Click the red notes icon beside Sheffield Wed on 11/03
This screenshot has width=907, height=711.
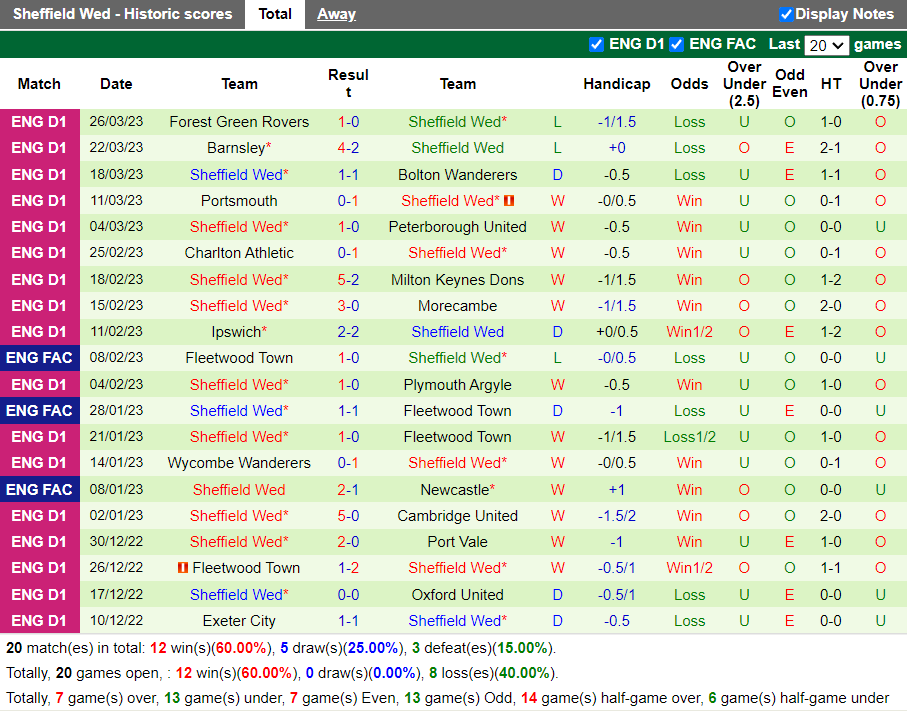509,200
